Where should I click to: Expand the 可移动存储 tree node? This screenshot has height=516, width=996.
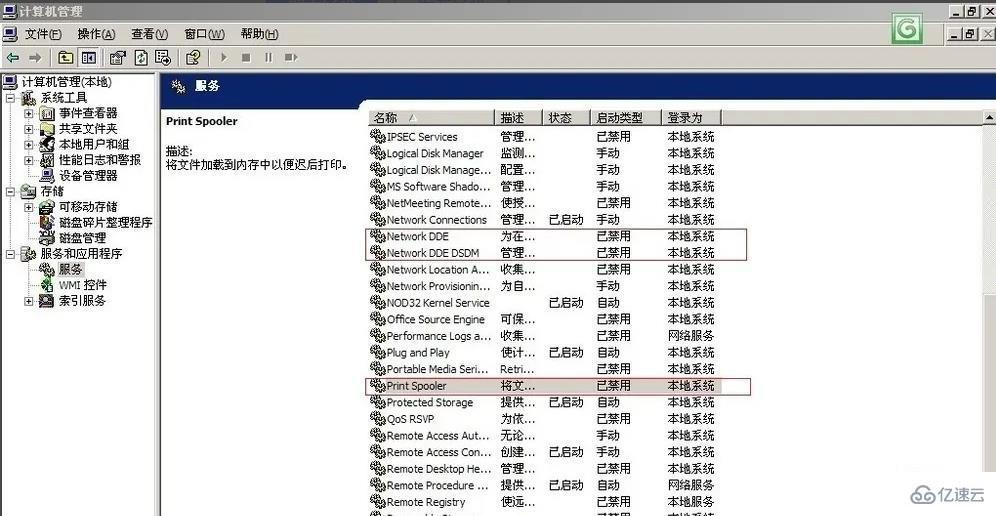(29, 207)
